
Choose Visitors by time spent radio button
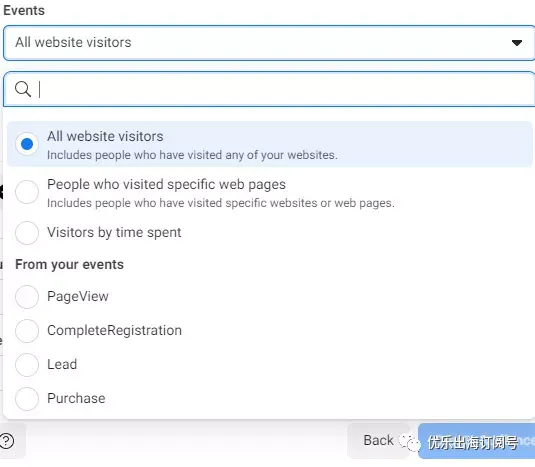coord(27,233)
